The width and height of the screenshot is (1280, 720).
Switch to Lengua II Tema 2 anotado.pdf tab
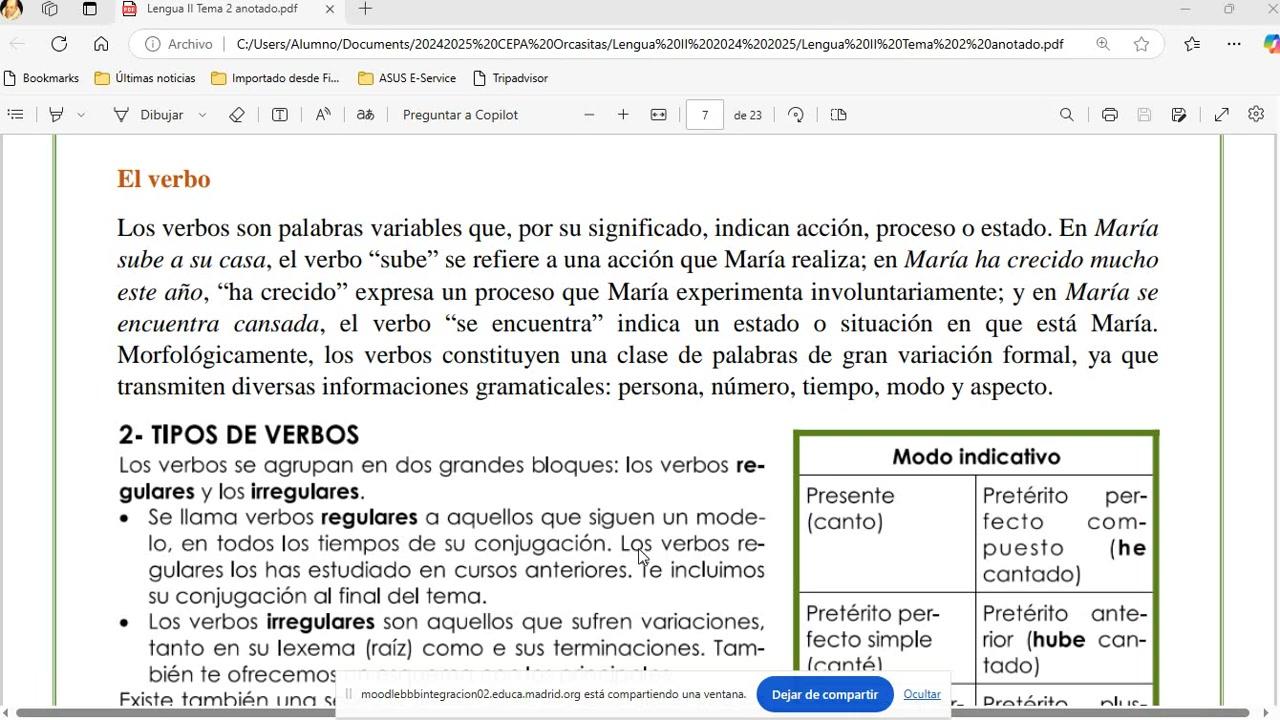221,9
